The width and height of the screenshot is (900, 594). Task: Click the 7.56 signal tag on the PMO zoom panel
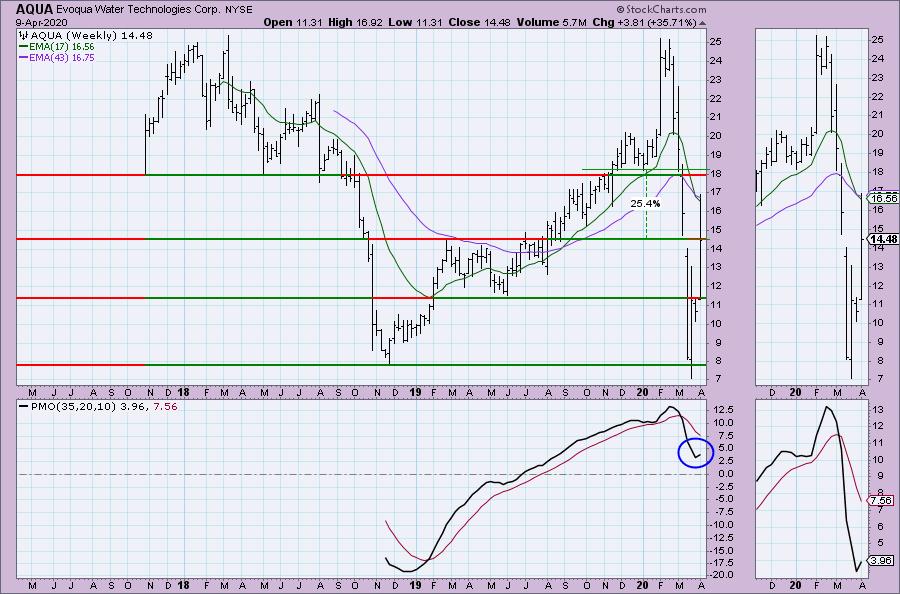pyautogui.click(x=881, y=500)
